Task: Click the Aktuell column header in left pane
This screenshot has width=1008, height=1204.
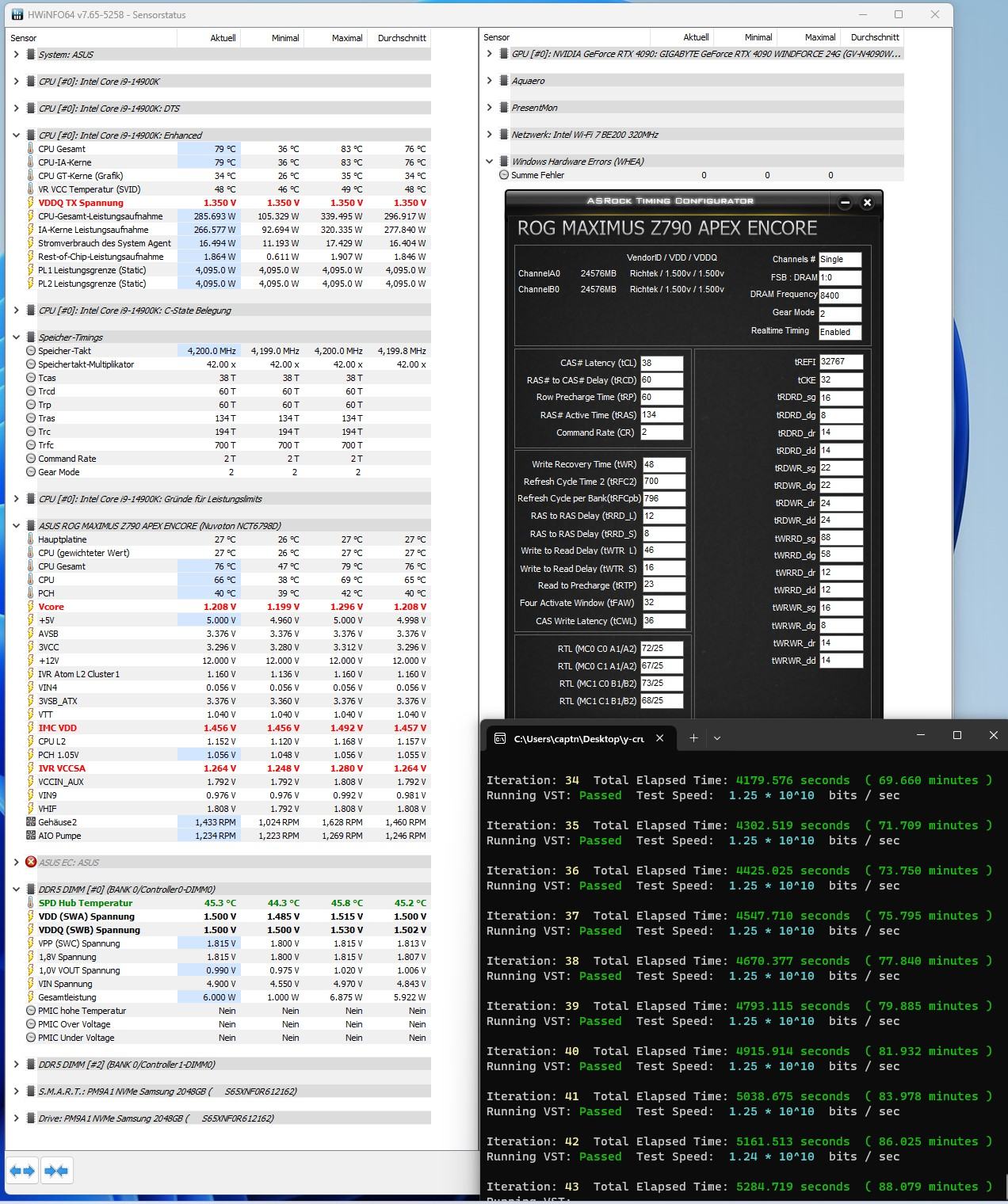Action: (208, 38)
